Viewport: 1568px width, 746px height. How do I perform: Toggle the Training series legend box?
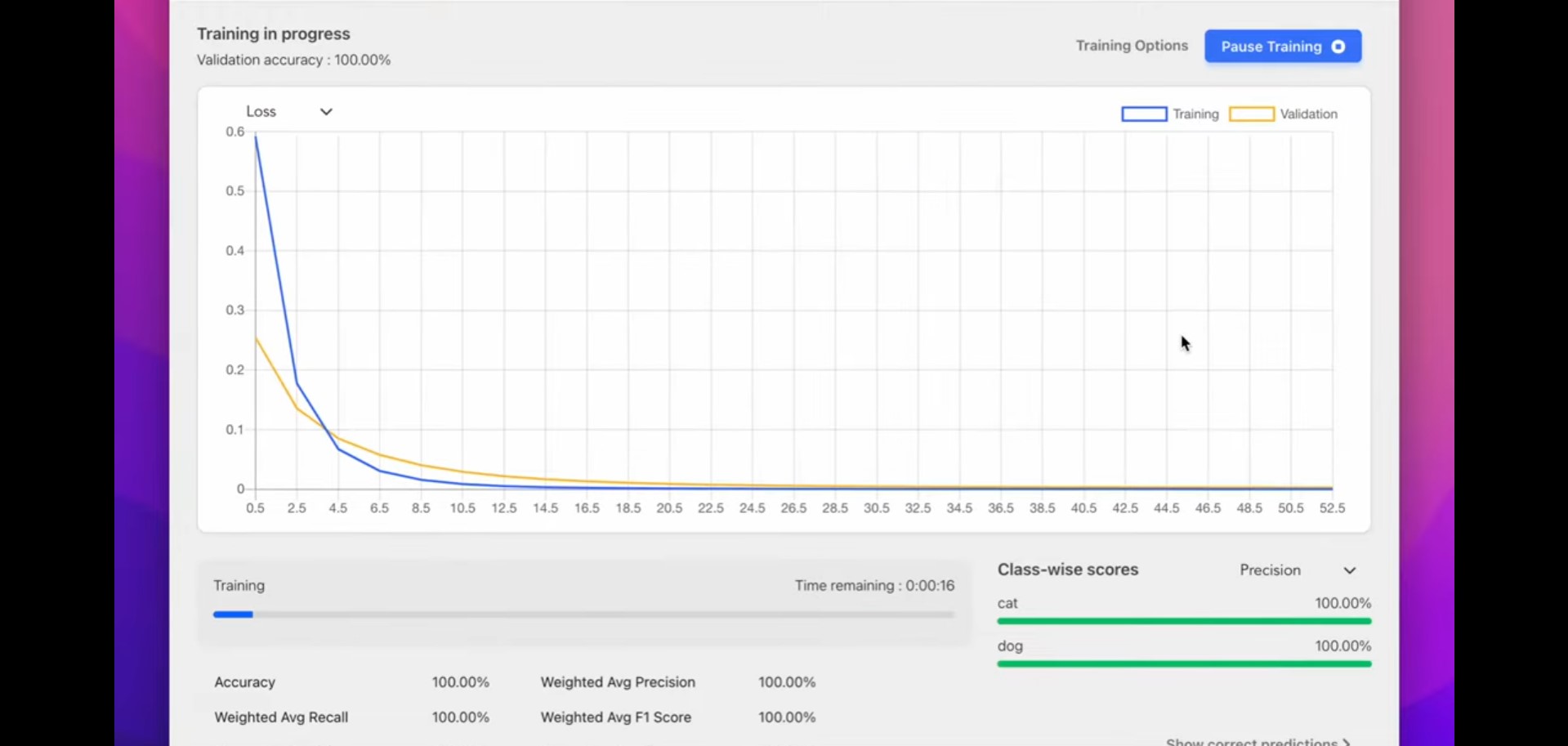tap(1144, 114)
